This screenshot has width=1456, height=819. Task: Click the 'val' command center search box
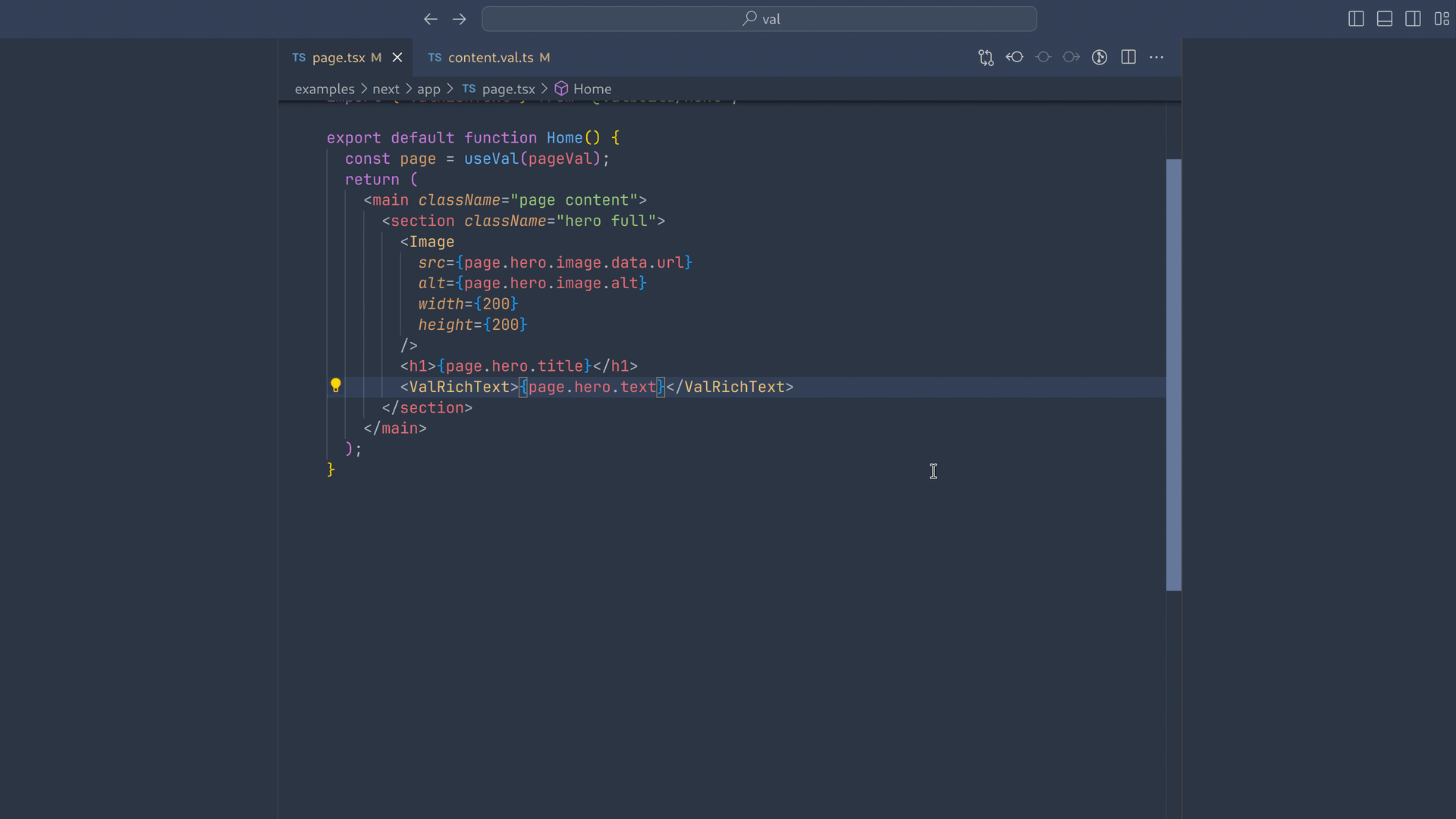[x=759, y=19]
